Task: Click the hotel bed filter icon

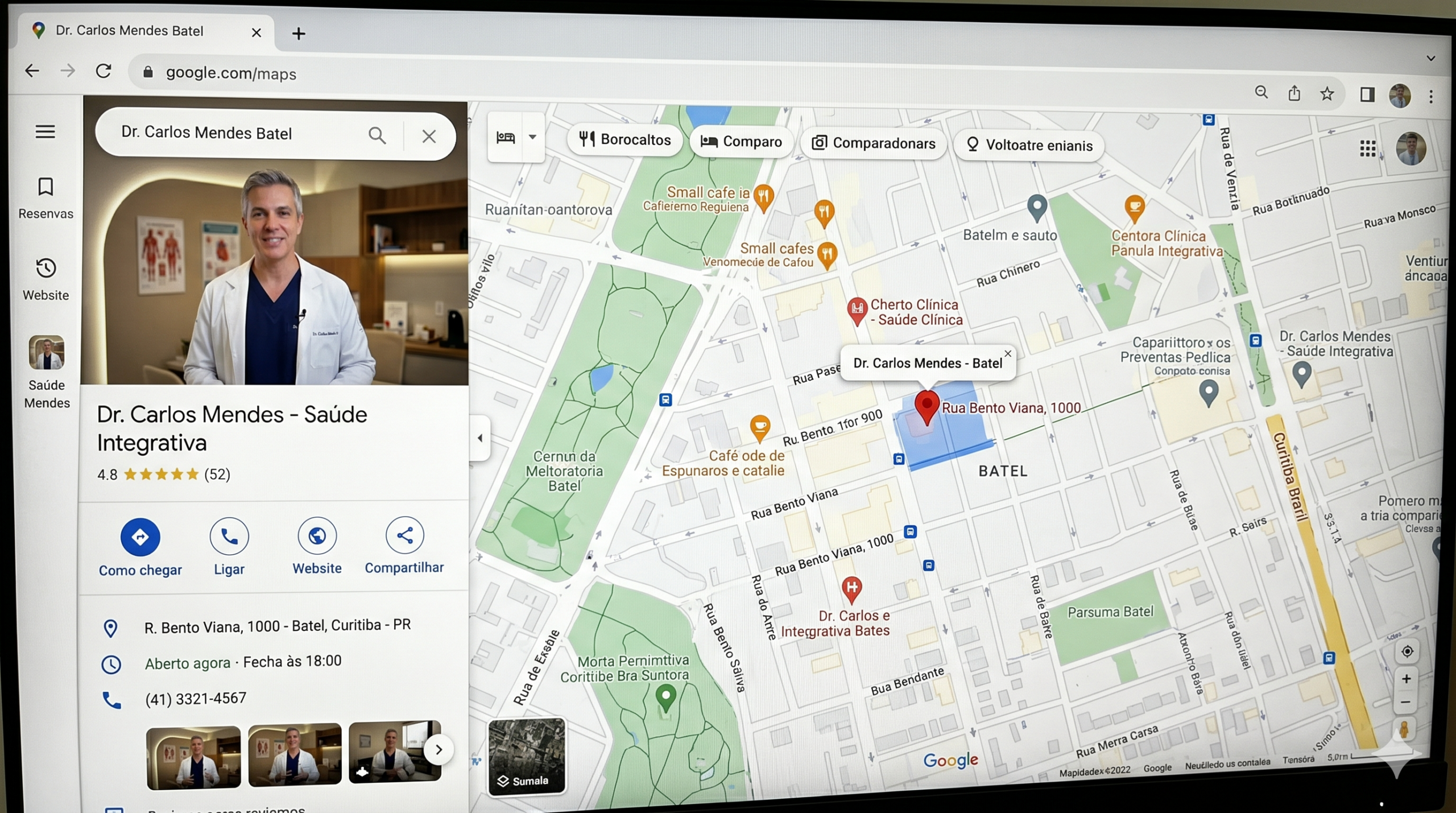Action: [x=505, y=137]
